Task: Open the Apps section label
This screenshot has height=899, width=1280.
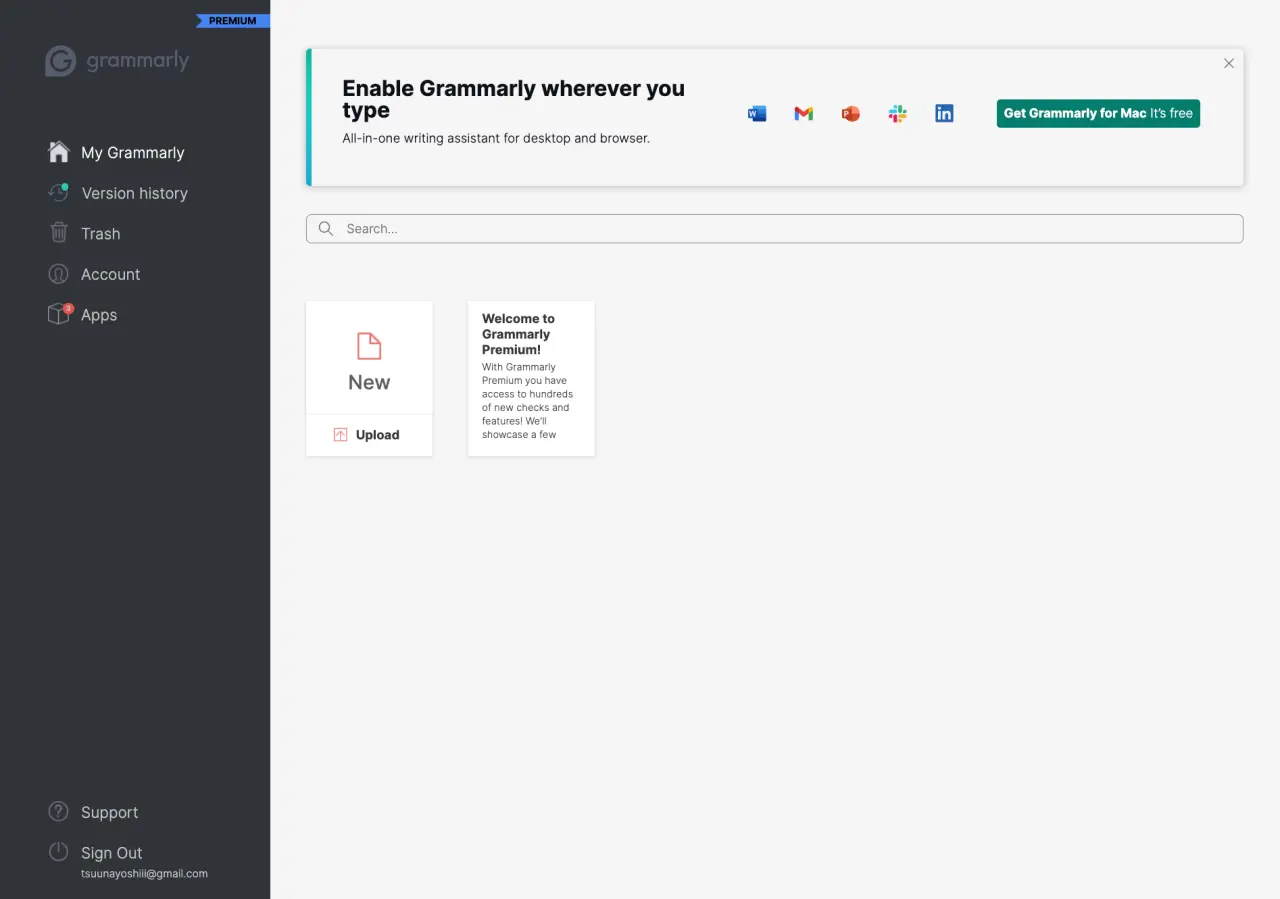Action: pyautogui.click(x=99, y=314)
